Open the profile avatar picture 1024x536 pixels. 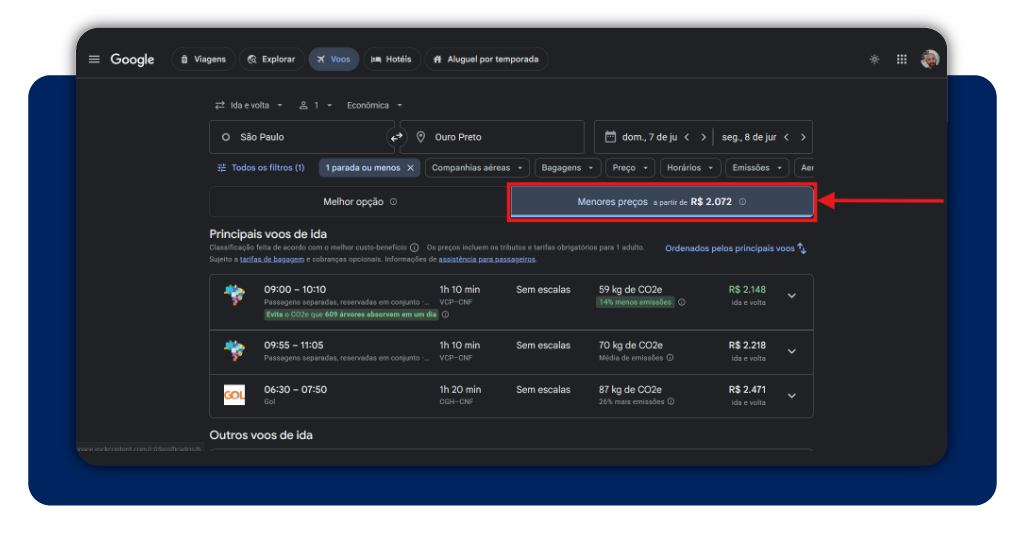pyautogui.click(x=929, y=59)
